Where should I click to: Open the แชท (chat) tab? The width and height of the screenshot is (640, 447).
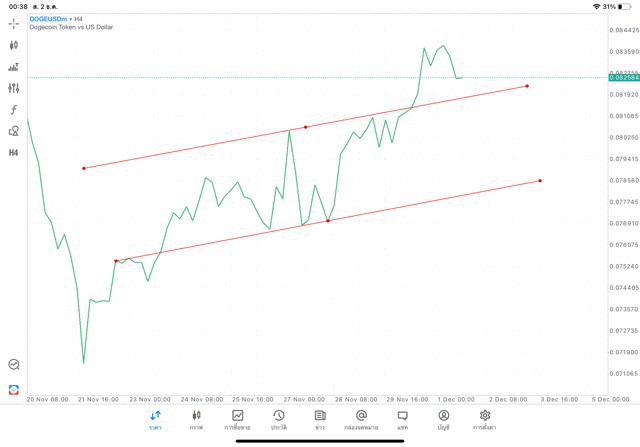click(402, 420)
